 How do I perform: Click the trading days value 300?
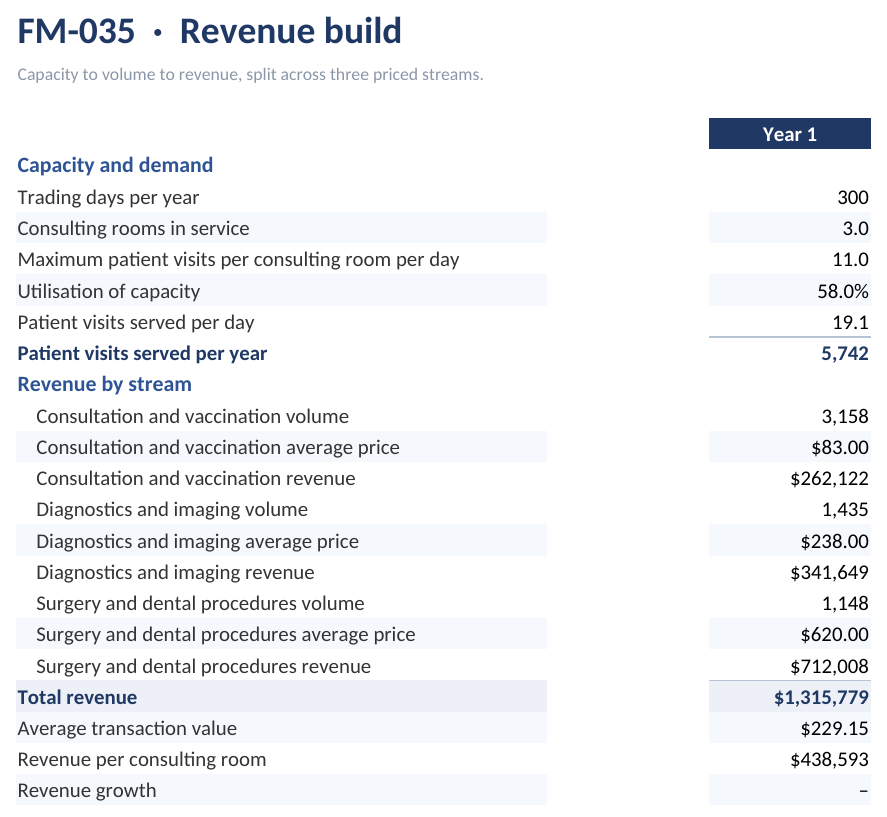click(x=852, y=197)
